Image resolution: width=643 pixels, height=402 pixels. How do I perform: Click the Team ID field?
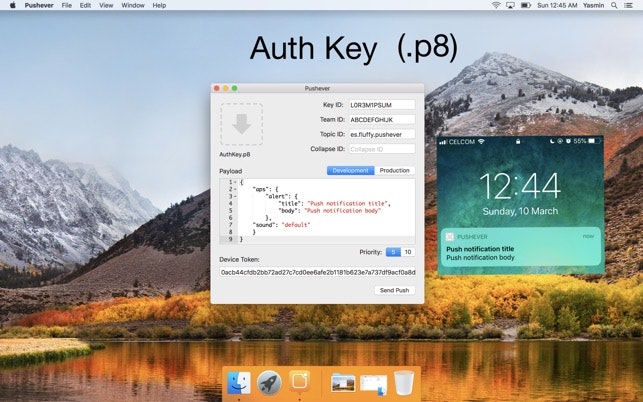[x=382, y=119]
